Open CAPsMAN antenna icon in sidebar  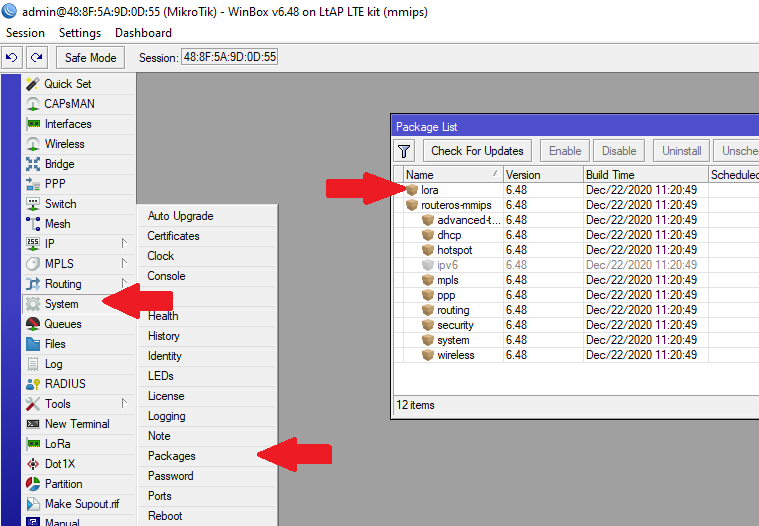32,104
